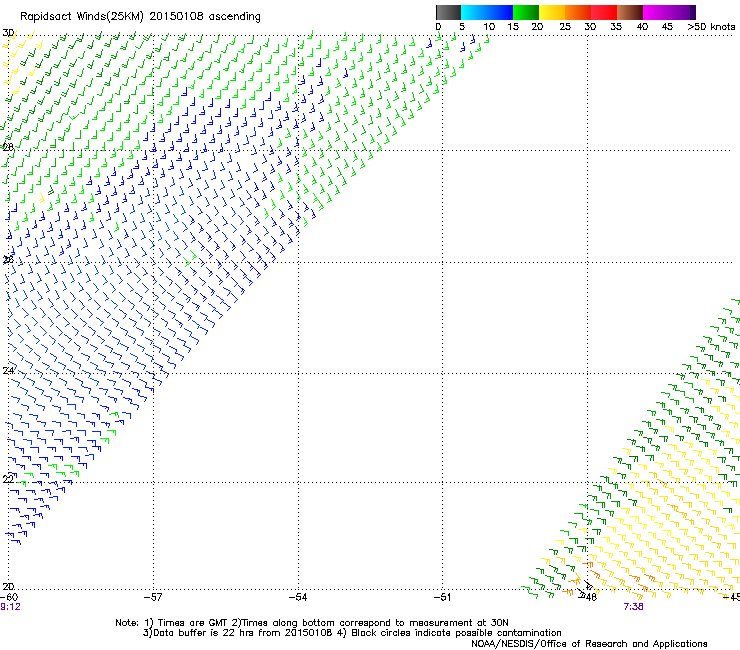Viewport: 740px width, 650px height.
Task: Click the cyan-blue 5-15 knots legend swatch
Action: [487, 12]
